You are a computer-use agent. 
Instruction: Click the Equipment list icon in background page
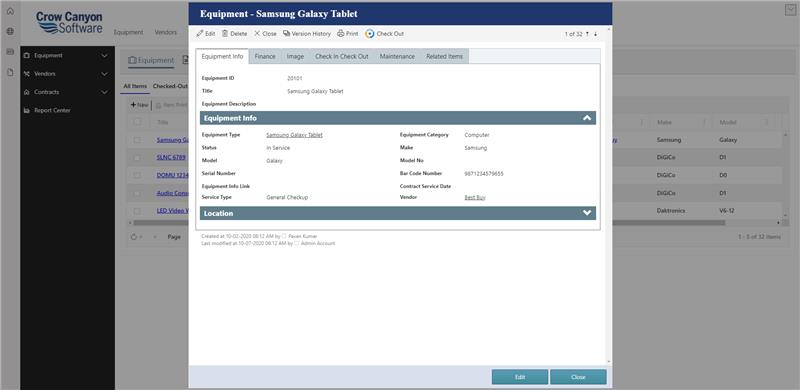click(132, 60)
